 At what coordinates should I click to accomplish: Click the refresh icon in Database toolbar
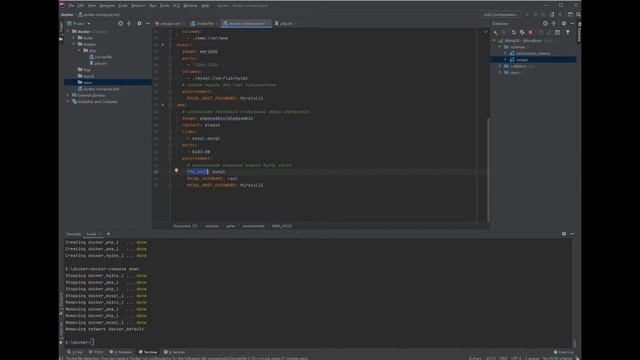[514, 32]
